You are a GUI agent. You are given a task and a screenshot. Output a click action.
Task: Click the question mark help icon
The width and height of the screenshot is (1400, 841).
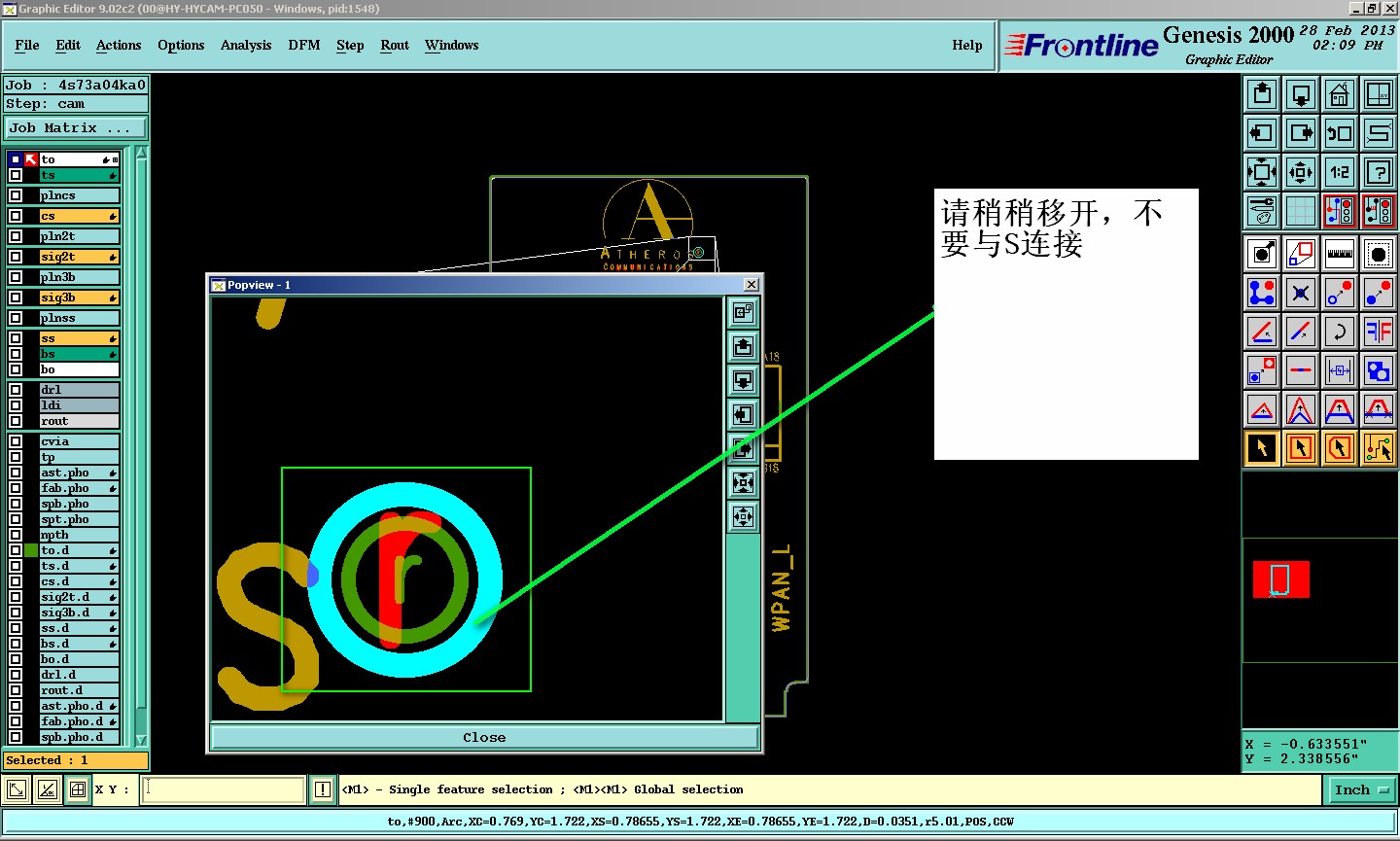(1379, 172)
